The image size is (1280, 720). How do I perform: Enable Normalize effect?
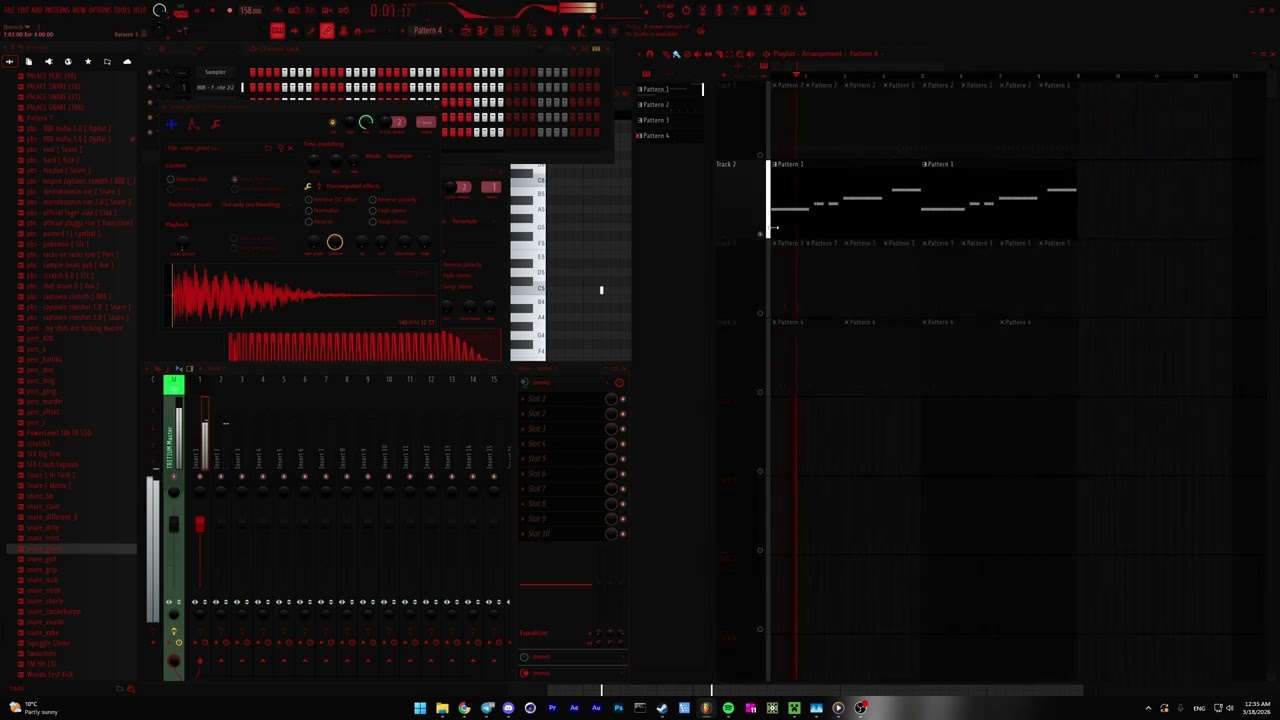[323, 211]
